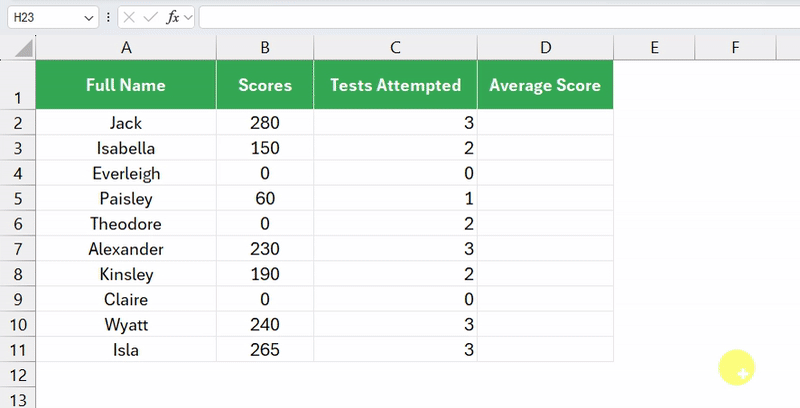Select column D header

(545, 48)
